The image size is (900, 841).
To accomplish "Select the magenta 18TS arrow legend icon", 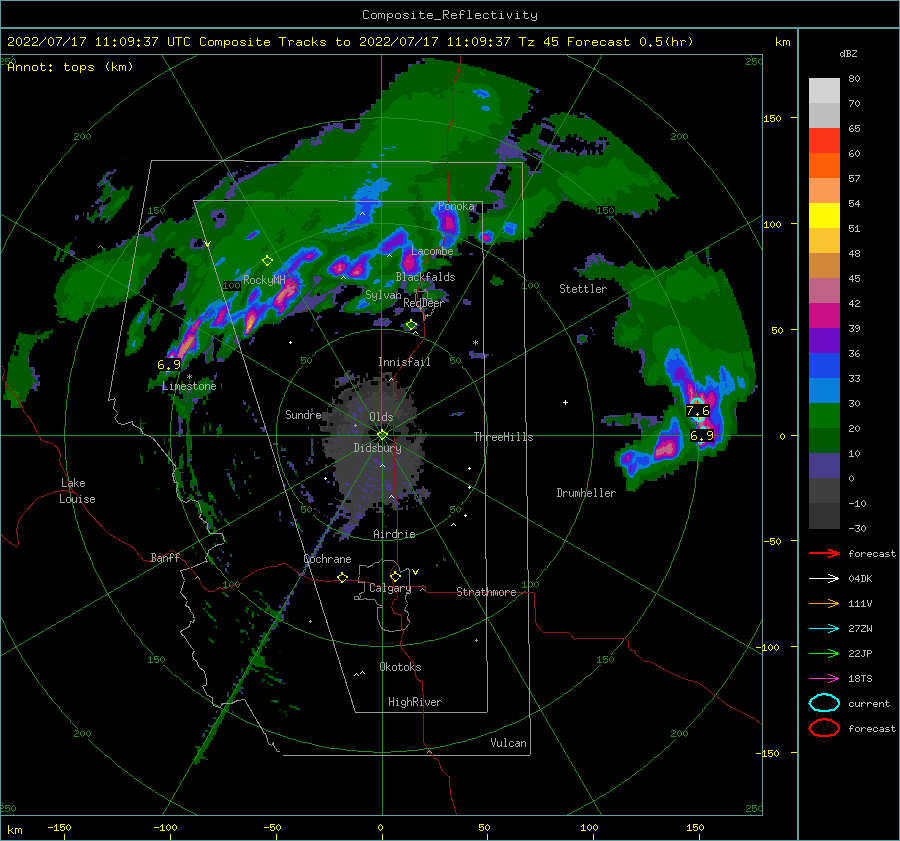I will [824, 679].
